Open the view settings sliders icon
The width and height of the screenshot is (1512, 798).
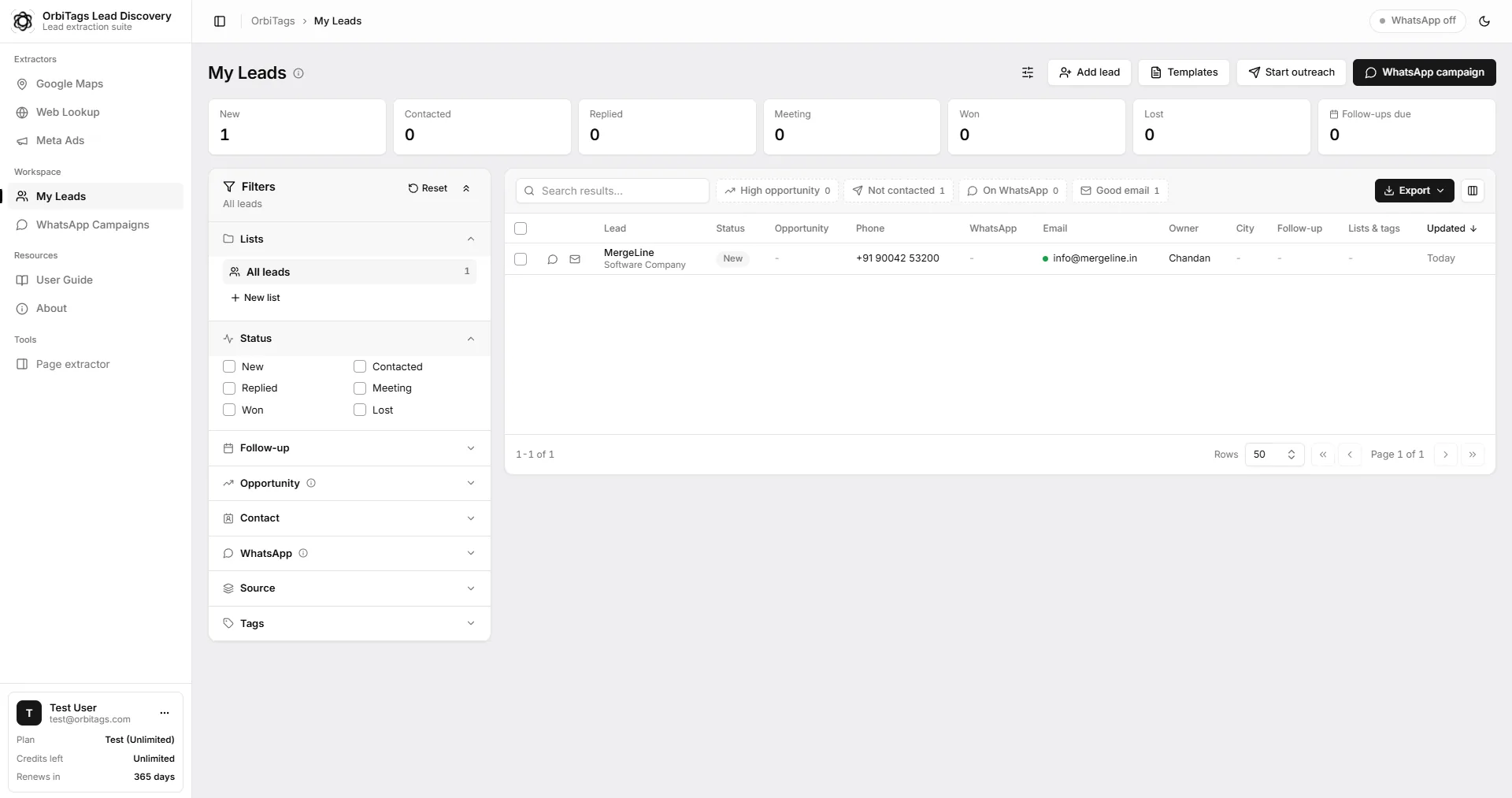point(1028,72)
